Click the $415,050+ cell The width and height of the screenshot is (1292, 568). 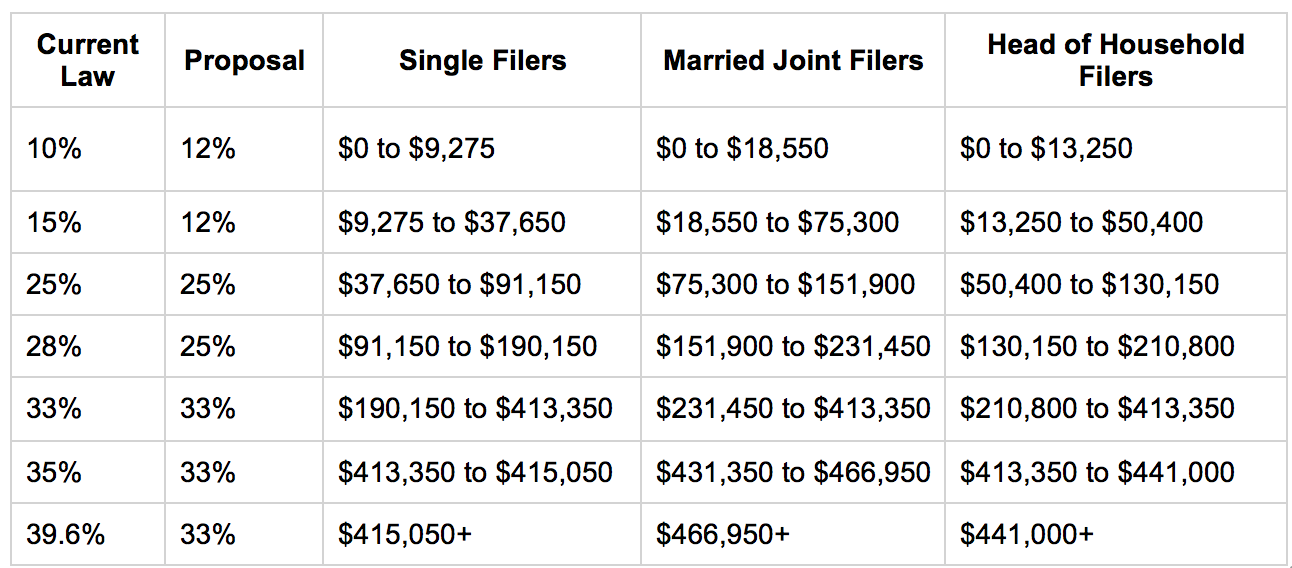(x=482, y=534)
